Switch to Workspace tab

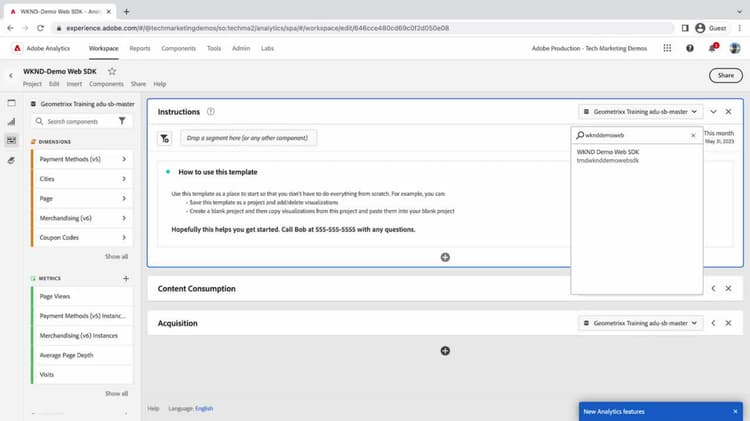(x=103, y=48)
